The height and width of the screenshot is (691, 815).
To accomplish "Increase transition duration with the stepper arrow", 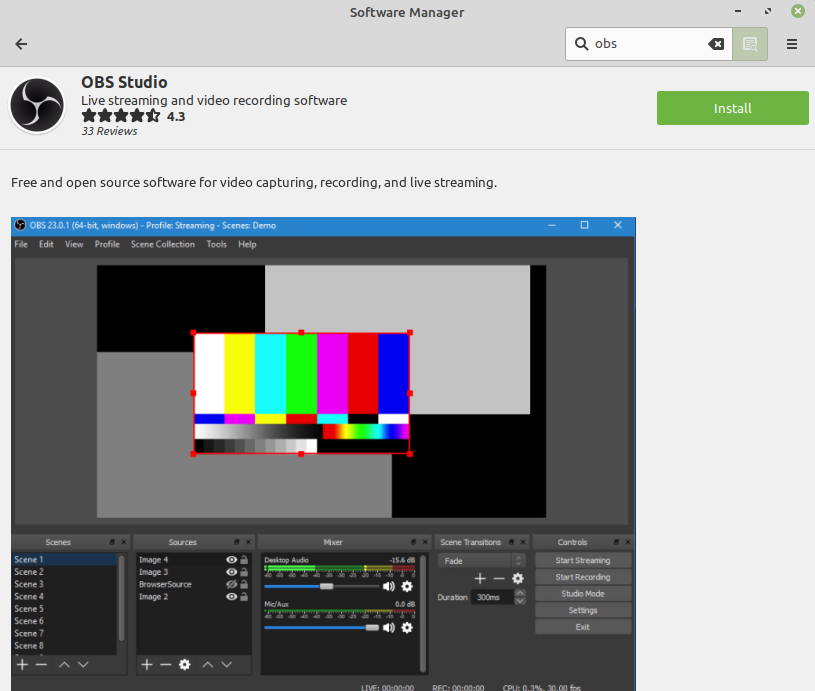I will tap(519, 592).
